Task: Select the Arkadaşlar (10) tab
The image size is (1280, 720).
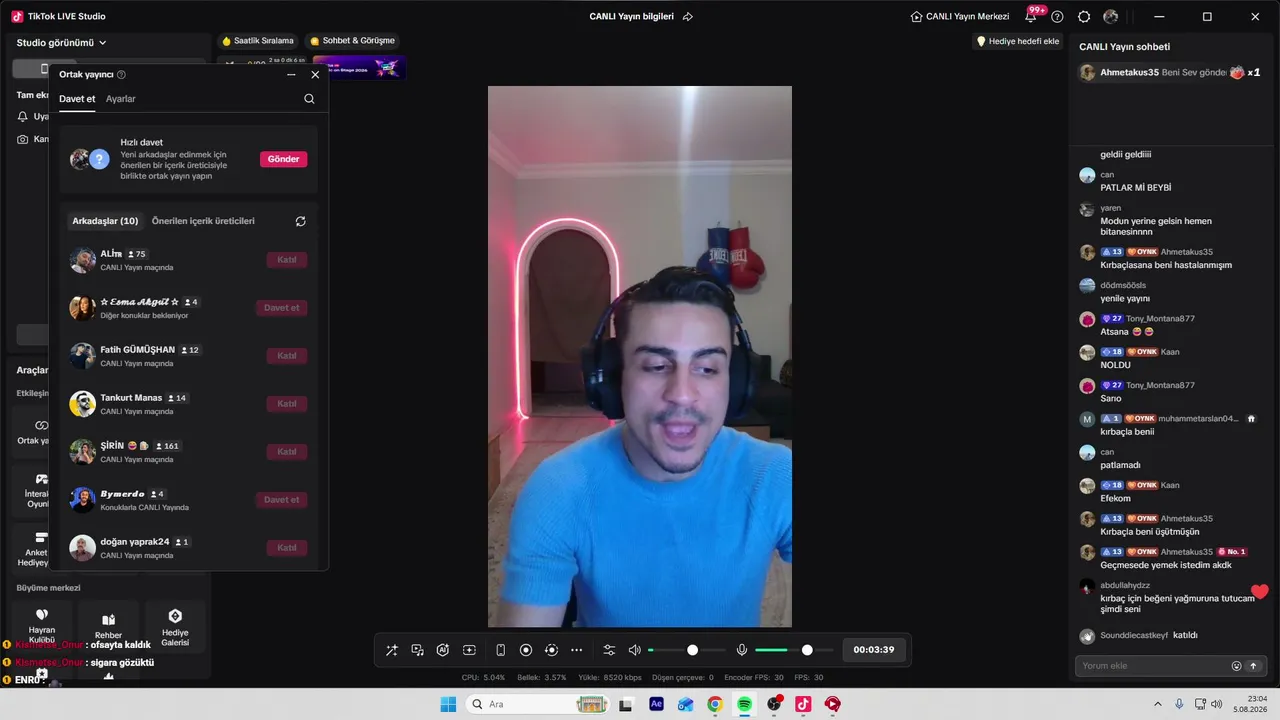Action: tap(105, 221)
